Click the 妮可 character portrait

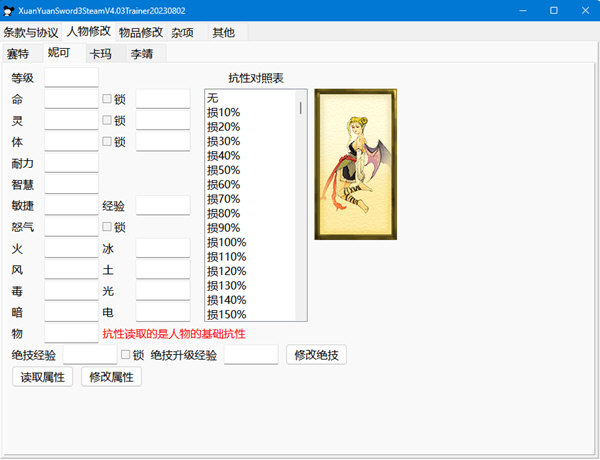coord(355,164)
